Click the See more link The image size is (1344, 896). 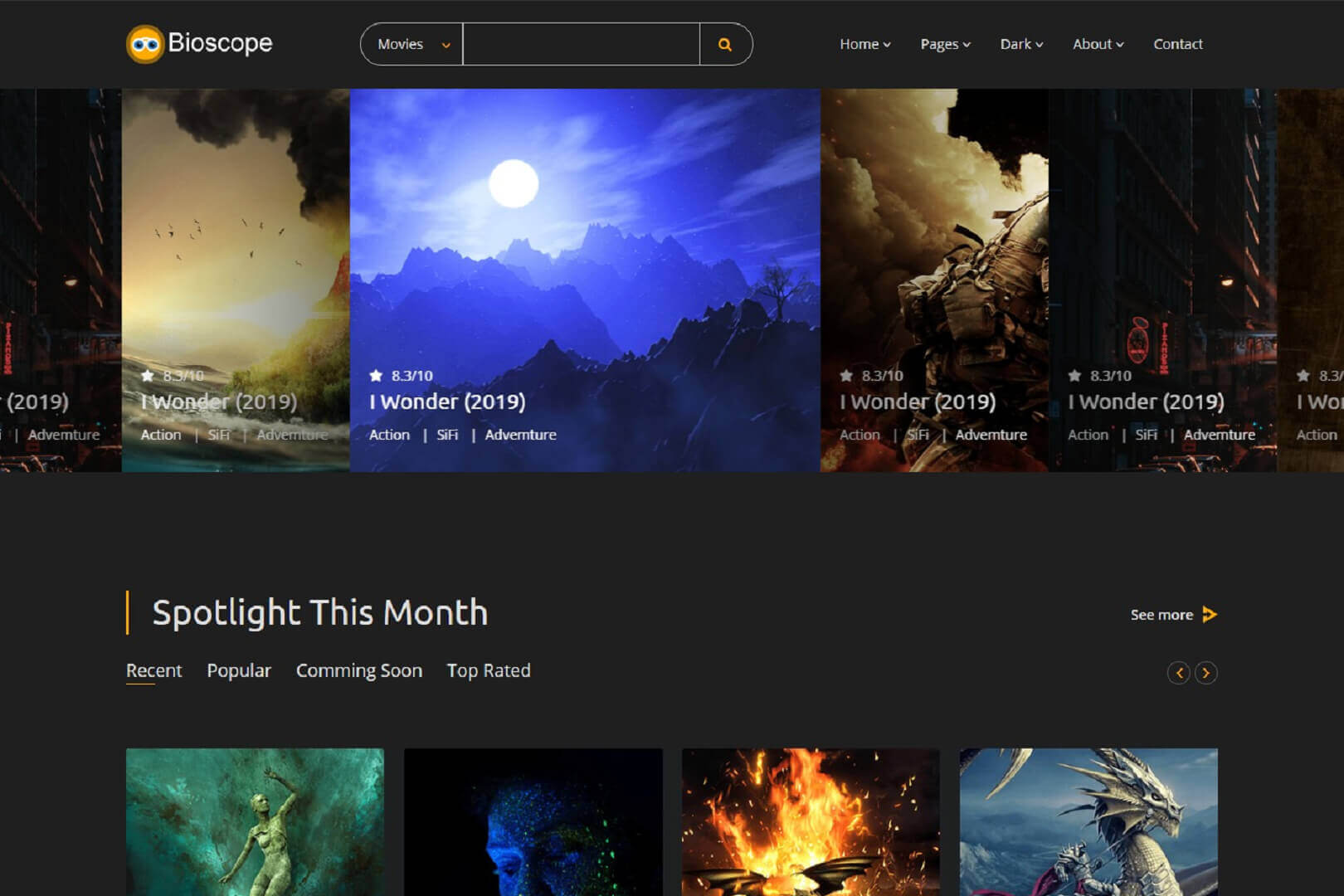(1161, 615)
